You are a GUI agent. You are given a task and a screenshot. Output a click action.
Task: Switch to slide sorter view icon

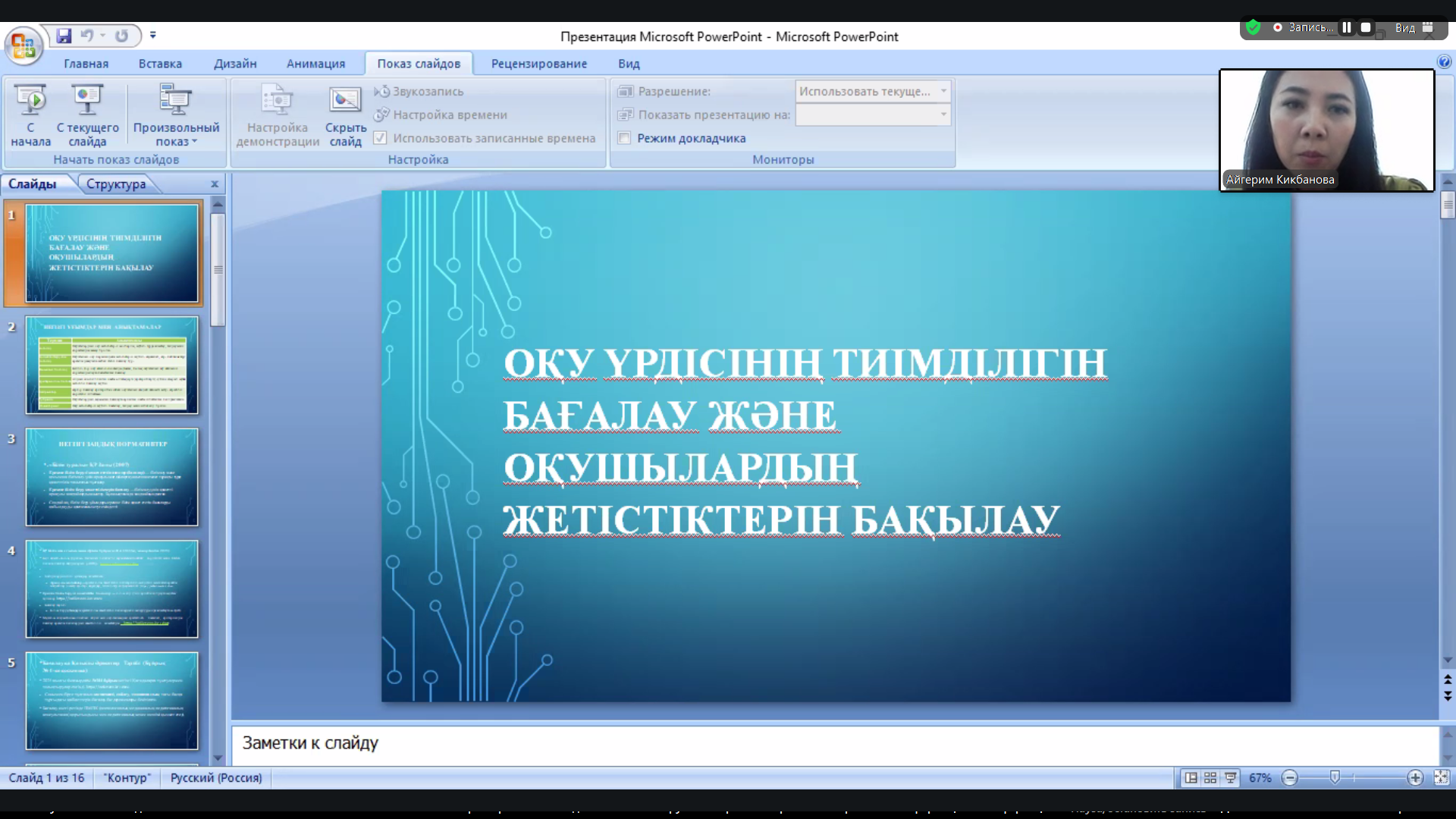click(1210, 778)
